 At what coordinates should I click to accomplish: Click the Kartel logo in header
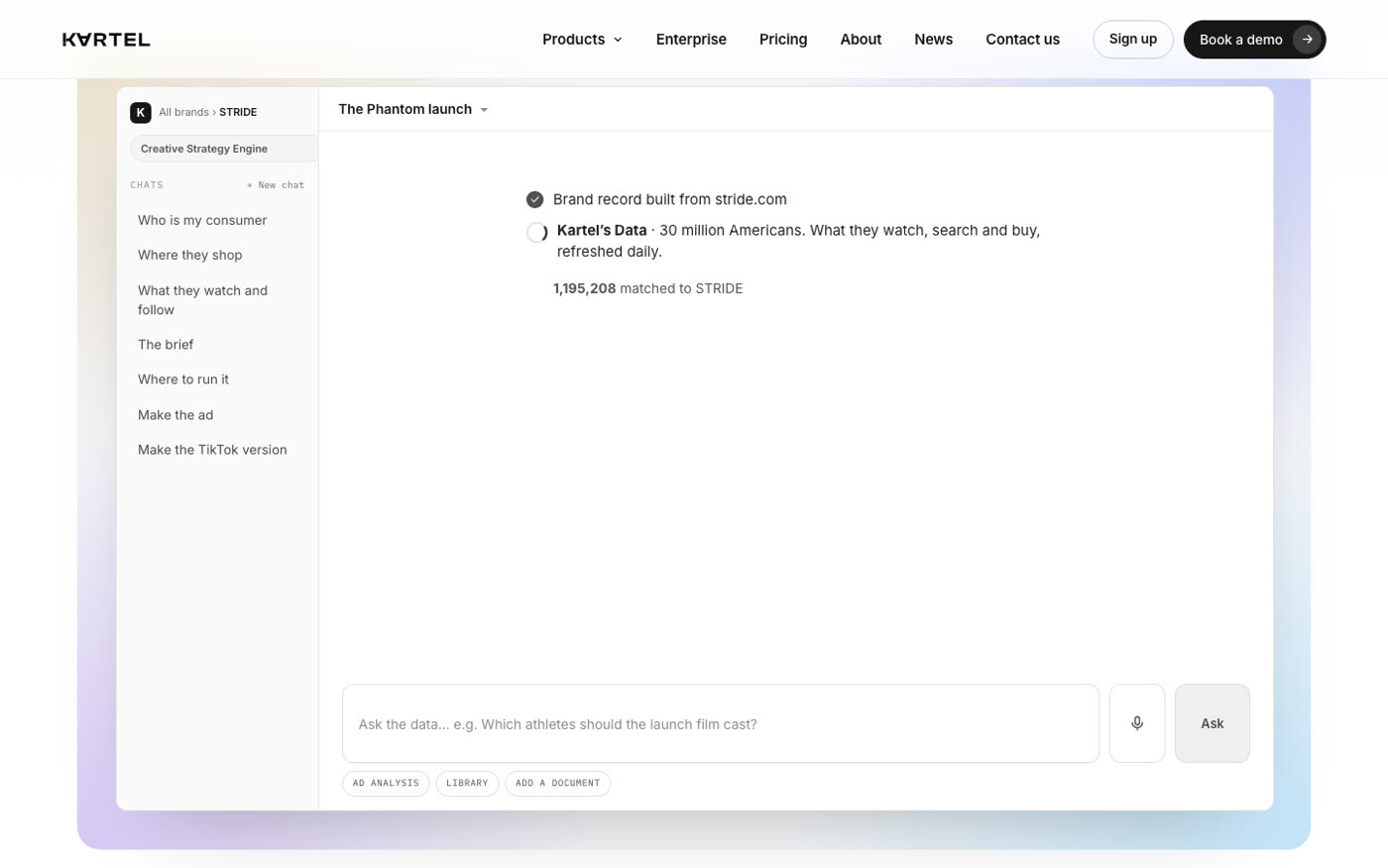(x=106, y=40)
